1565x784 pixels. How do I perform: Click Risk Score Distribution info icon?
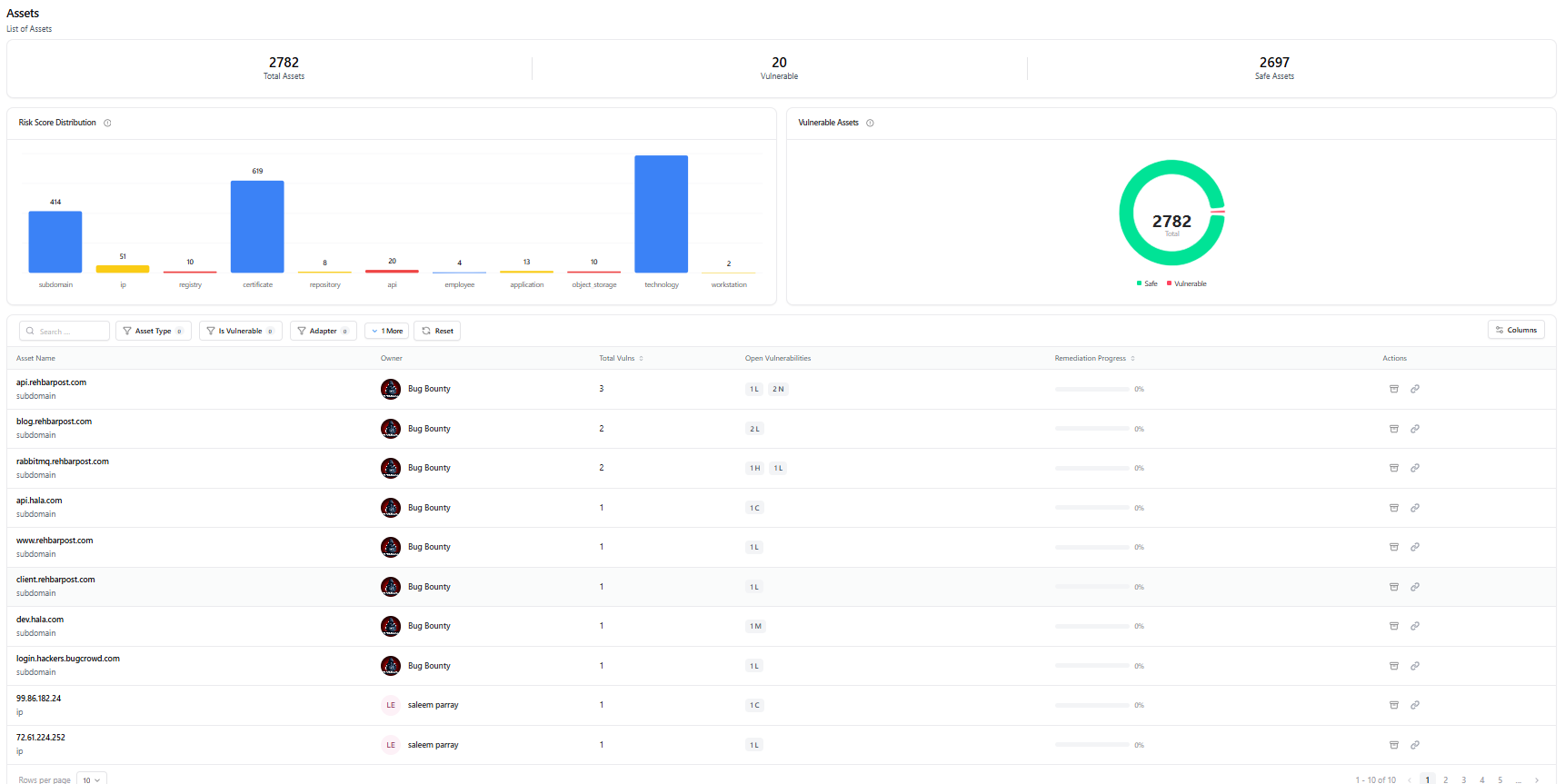pos(107,124)
